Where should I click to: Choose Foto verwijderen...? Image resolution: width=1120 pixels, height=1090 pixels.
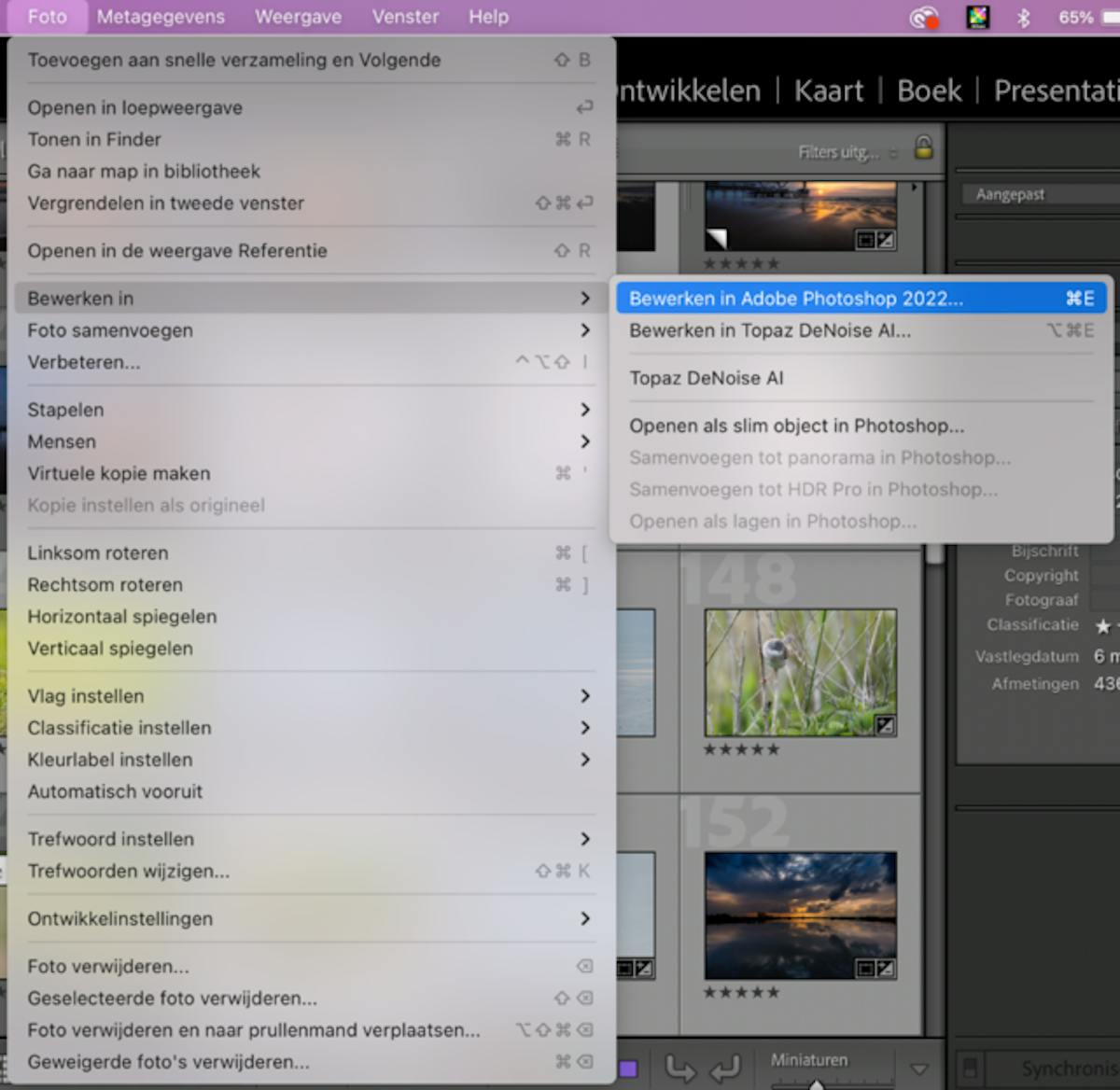(311, 965)
